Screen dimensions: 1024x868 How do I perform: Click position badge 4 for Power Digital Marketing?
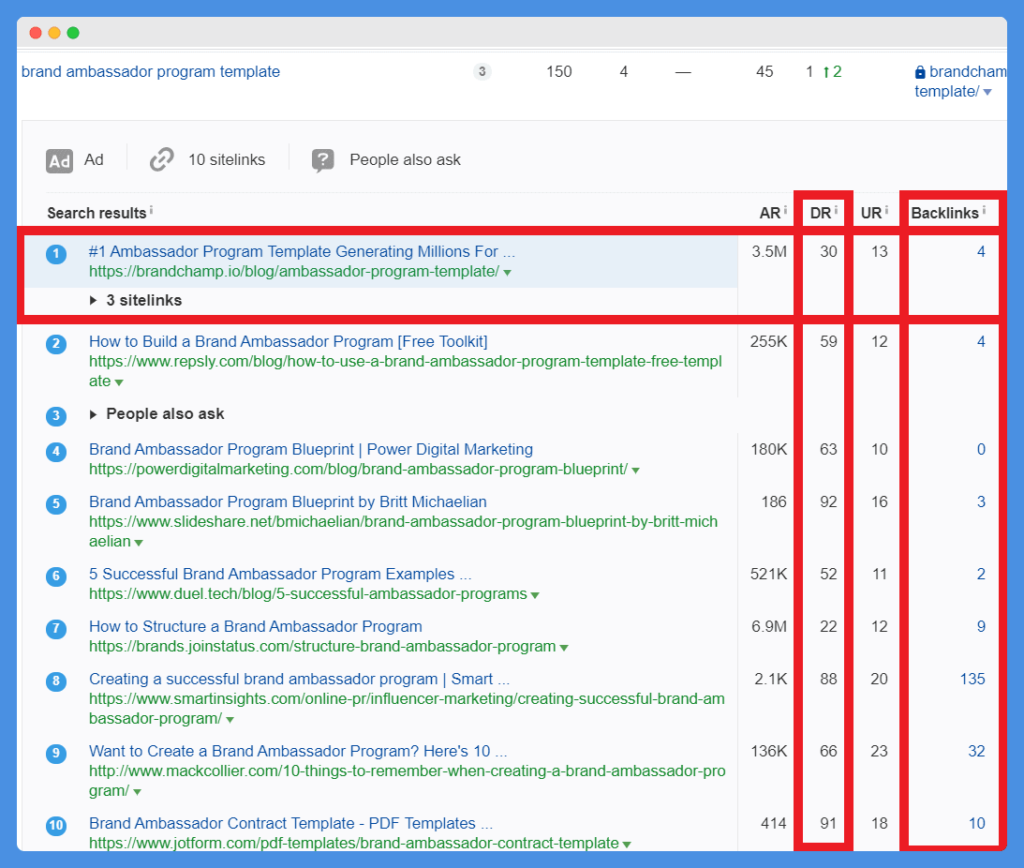(x=56, y=451)
